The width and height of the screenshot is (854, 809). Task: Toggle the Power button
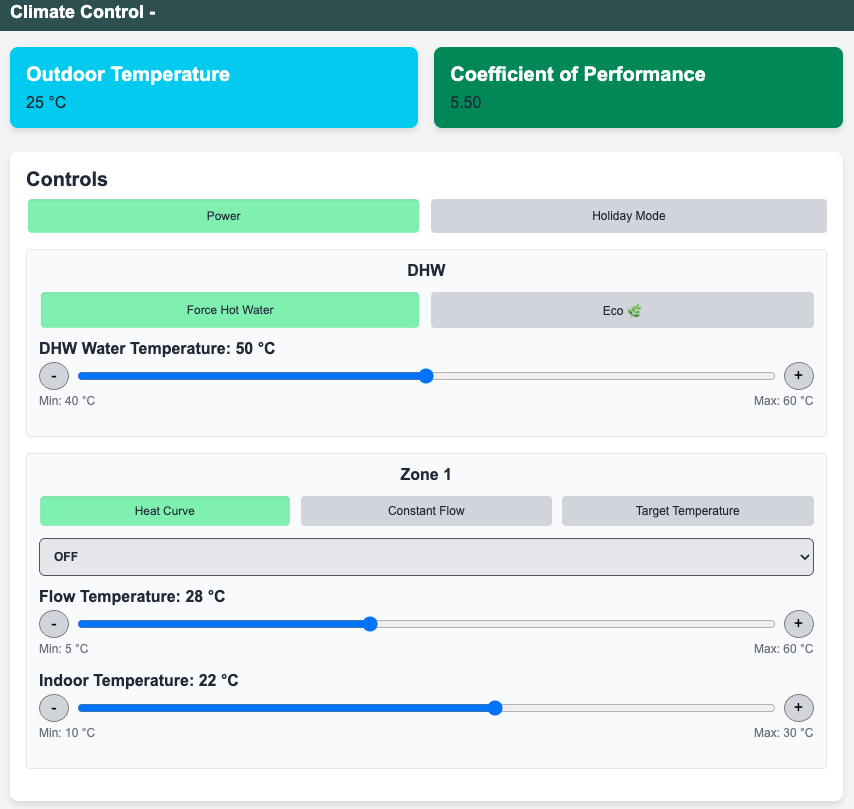point(223,216)
